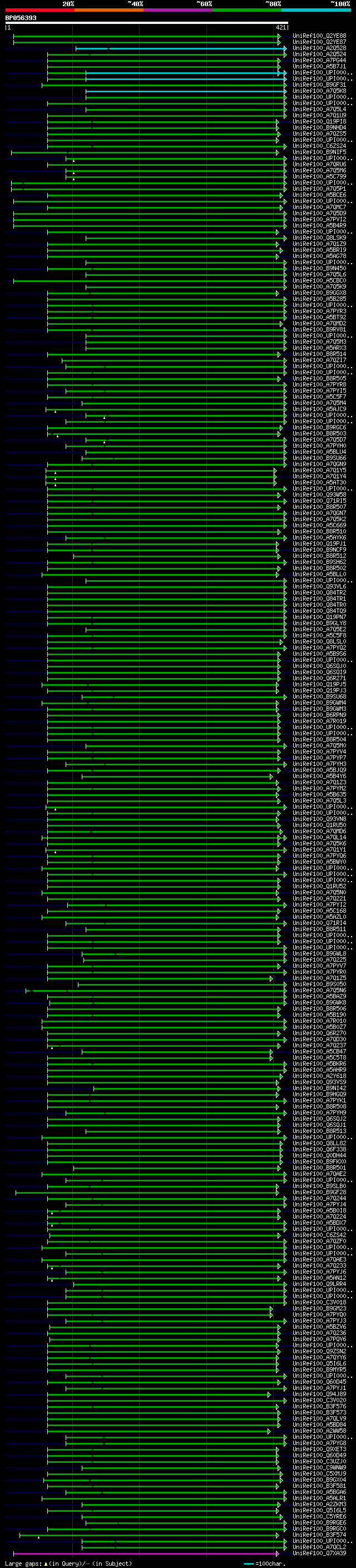Click the UniRef100_Q6SQJ0 label
This screenshot has width=356, height=1568.
point(319,666)
